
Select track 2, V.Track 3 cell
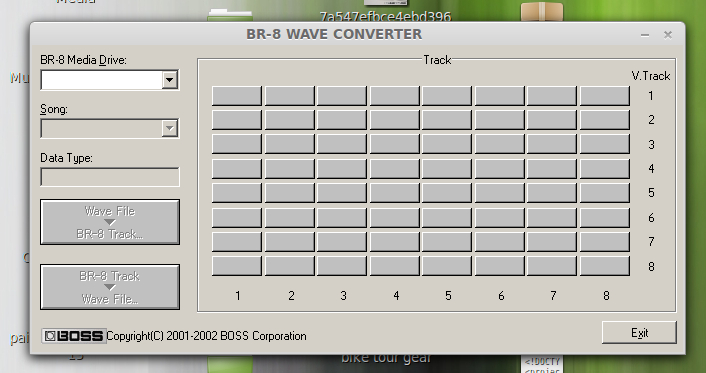[x=290, y=145]
